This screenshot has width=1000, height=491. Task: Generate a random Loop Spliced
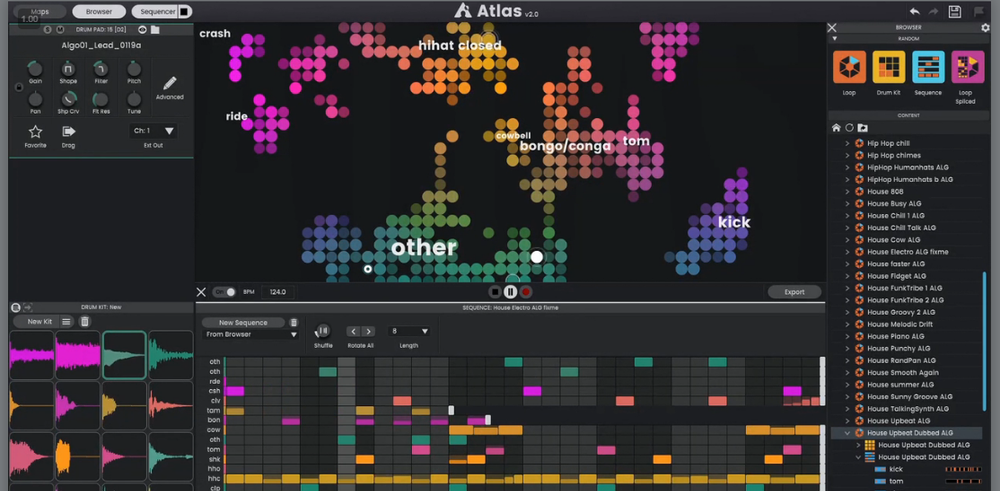967,67
